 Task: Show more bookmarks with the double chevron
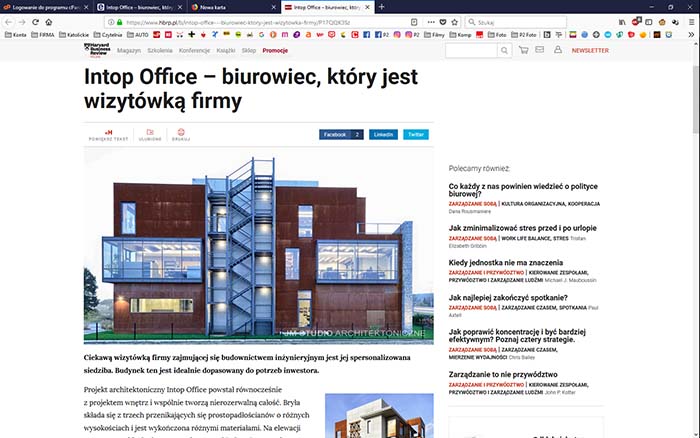pos(691,34)
